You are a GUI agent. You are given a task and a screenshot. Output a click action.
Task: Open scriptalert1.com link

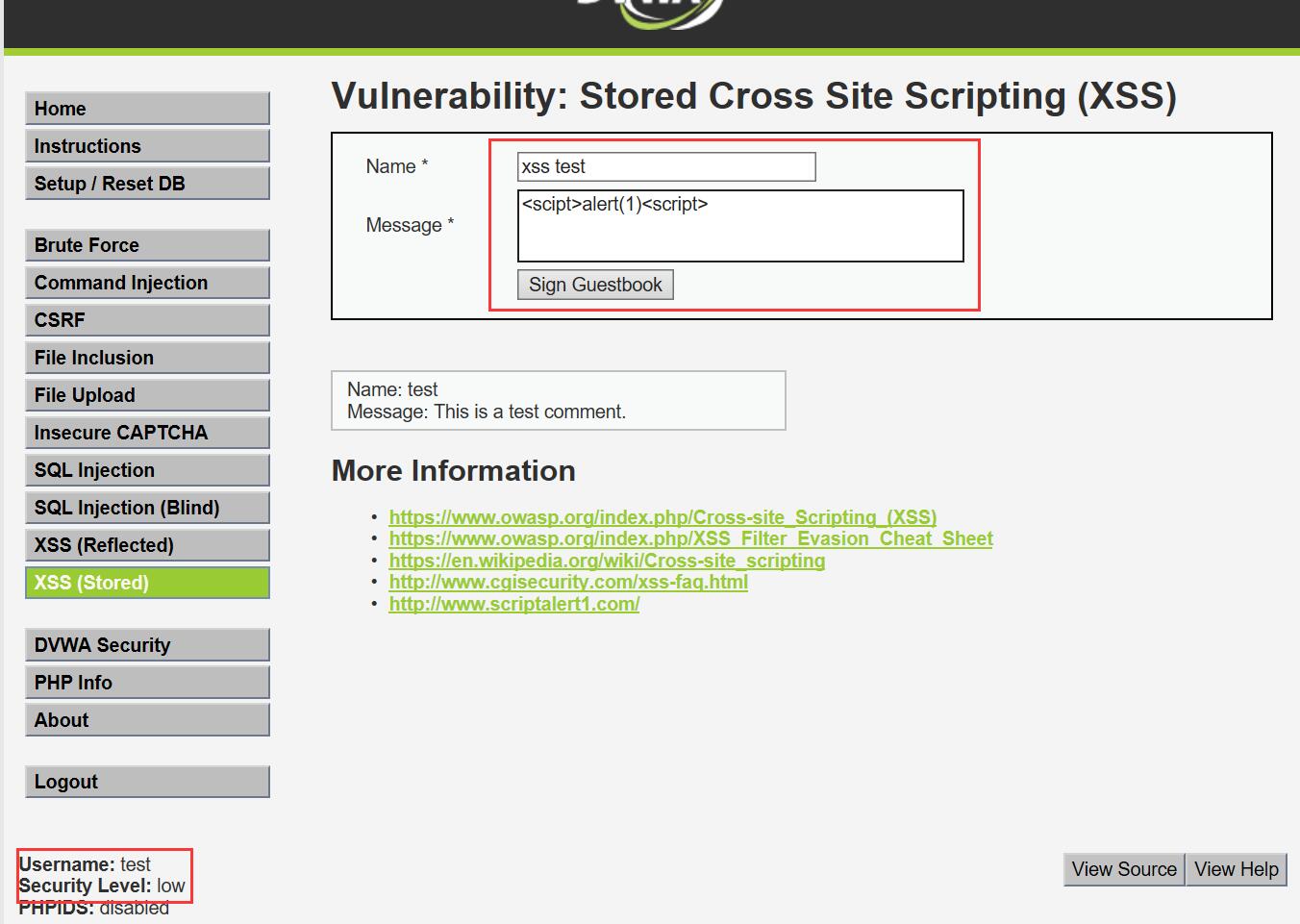coord(513,604)
